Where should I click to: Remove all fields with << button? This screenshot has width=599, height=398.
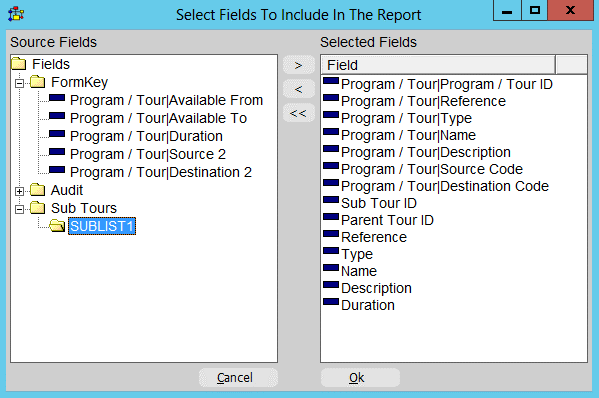[299, 113]
